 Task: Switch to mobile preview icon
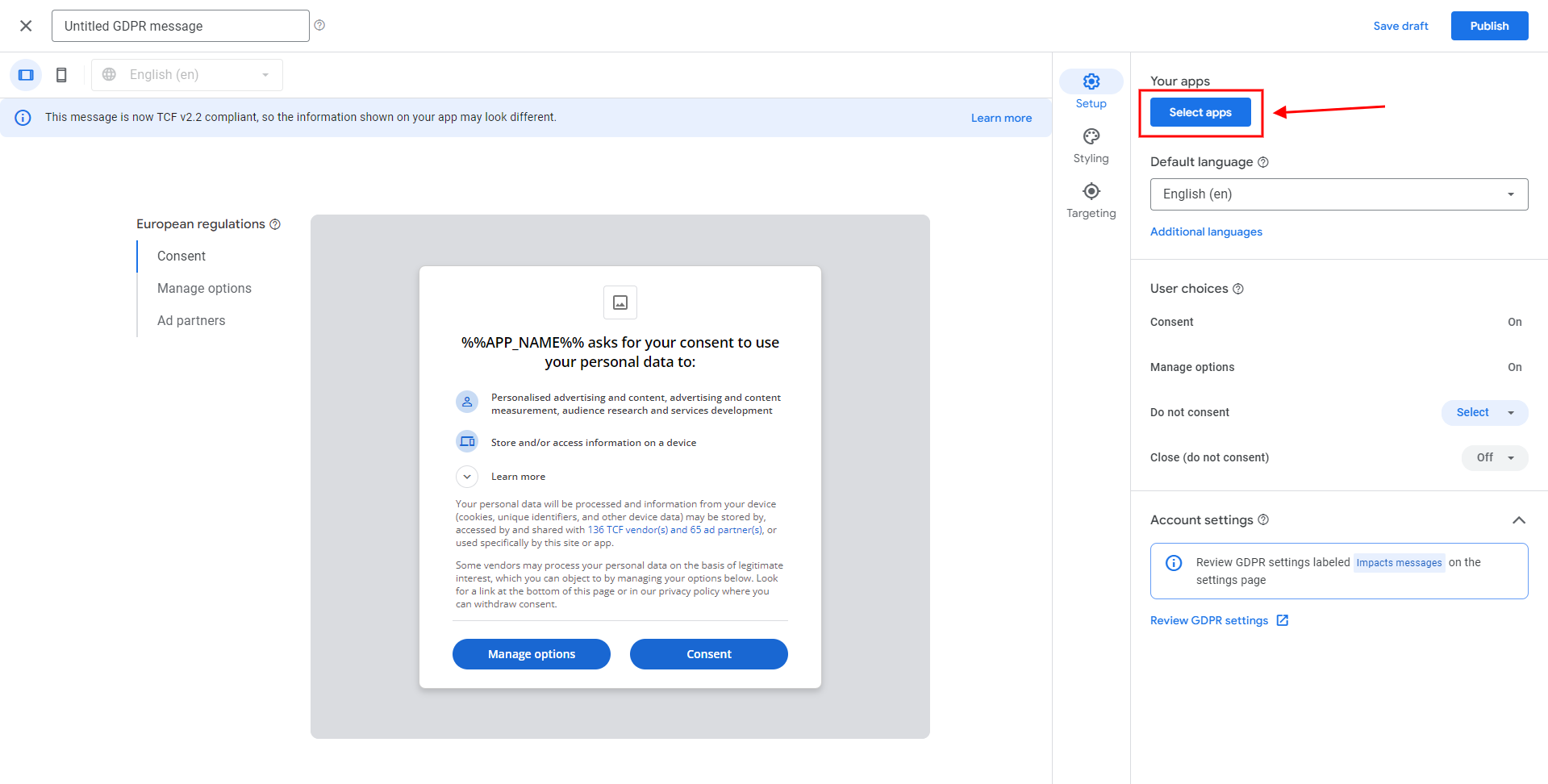pyautogui.click(x=61, y=74)
